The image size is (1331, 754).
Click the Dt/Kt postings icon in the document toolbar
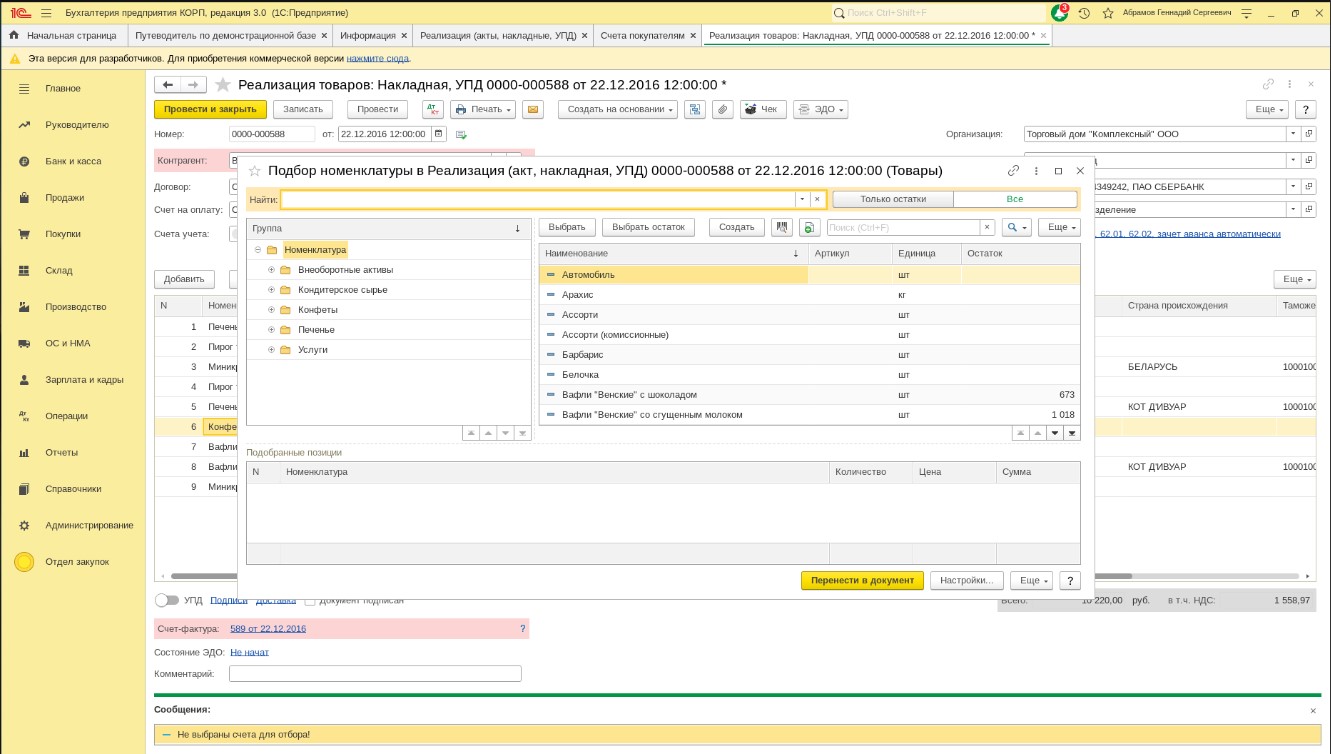pyautogui.click(x=432, y=109)
